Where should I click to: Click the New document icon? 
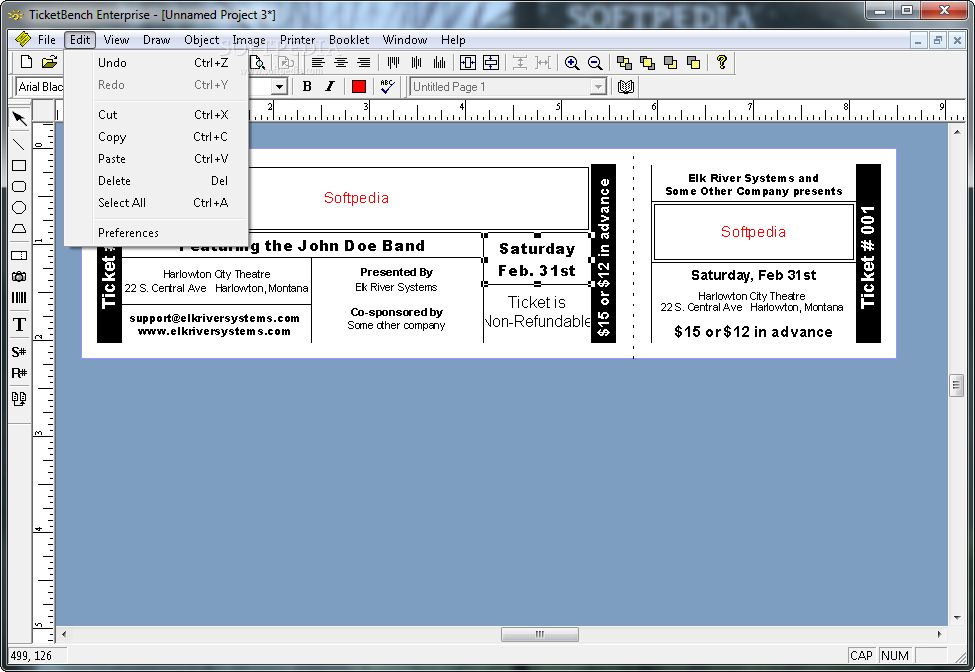pyautogui.click(x=26, y=62)
